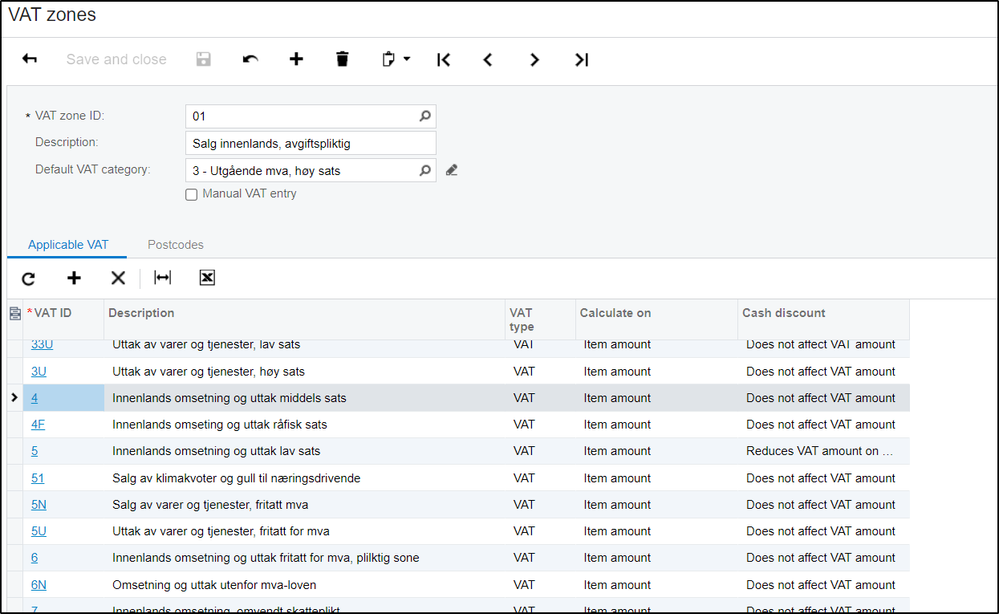The width and height of the screenshot is (999, 614).
Task: Click the undo arrow icon
Action: (x=250, y=59)
